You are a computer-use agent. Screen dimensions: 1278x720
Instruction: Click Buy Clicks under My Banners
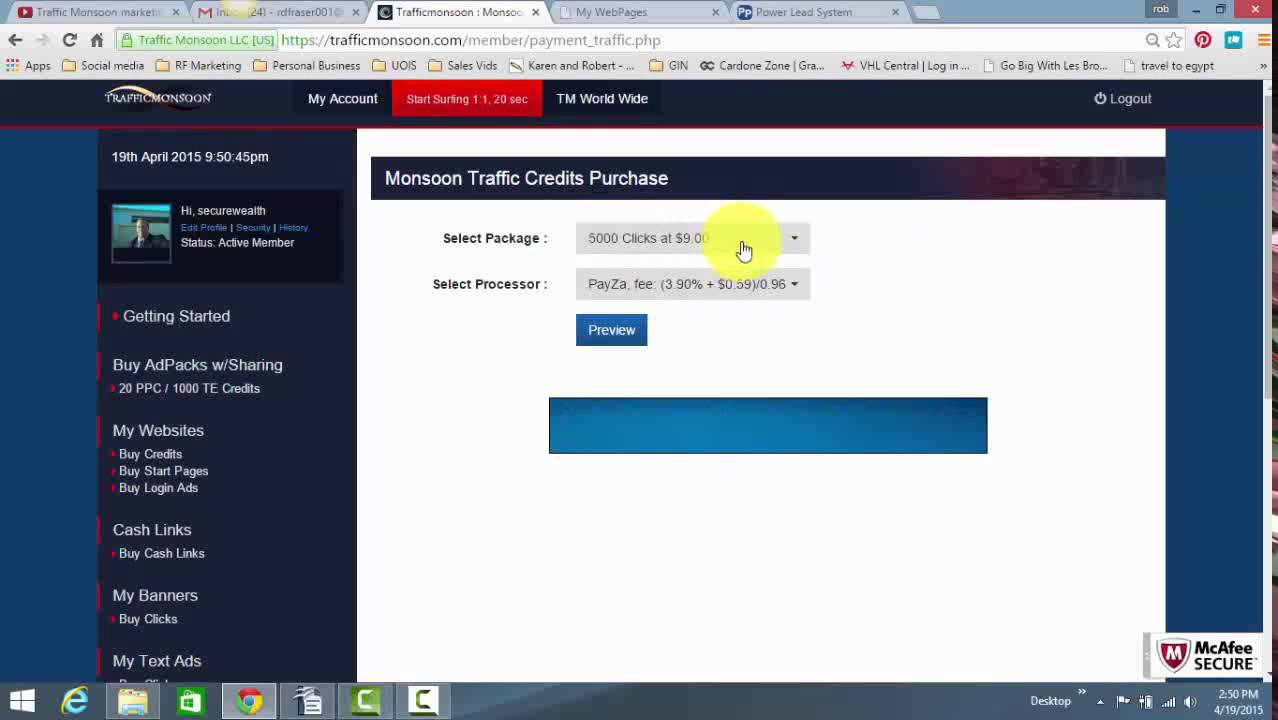(x=148, y=619)
